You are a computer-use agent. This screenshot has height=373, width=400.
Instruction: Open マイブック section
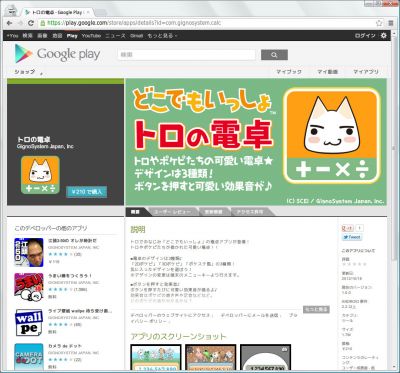pyautogui.click(x=289, y=72)
